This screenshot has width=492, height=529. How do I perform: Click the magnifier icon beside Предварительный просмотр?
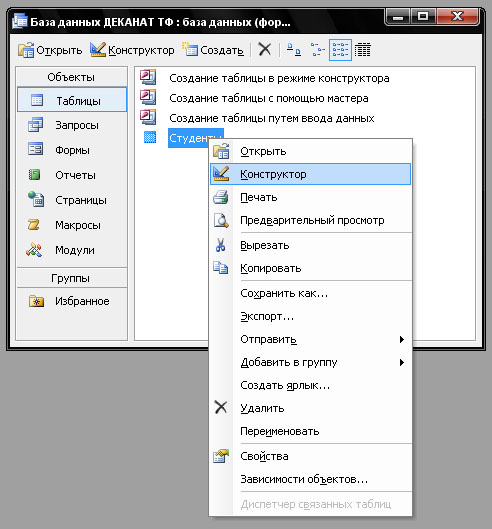click(x=221, y=220)
